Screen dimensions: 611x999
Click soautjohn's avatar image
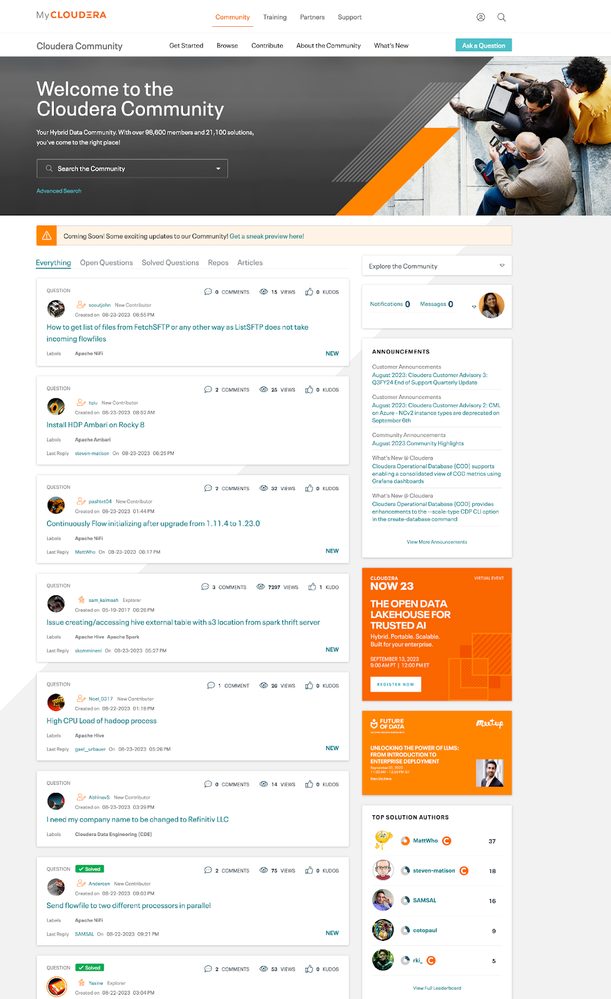[x=56, y=308]
